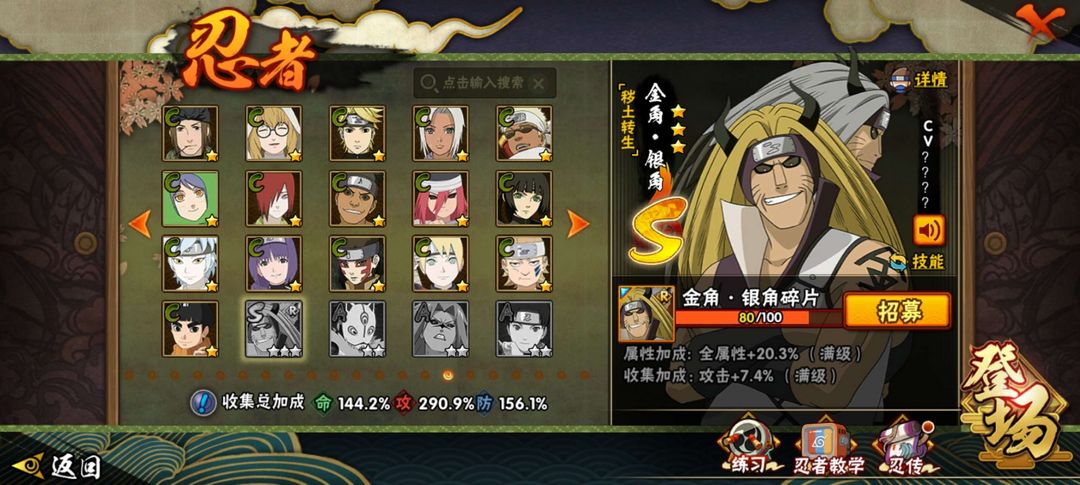The image size is (1080, 485).
Task: Click 返回 to go back
Action: [57, 466]
